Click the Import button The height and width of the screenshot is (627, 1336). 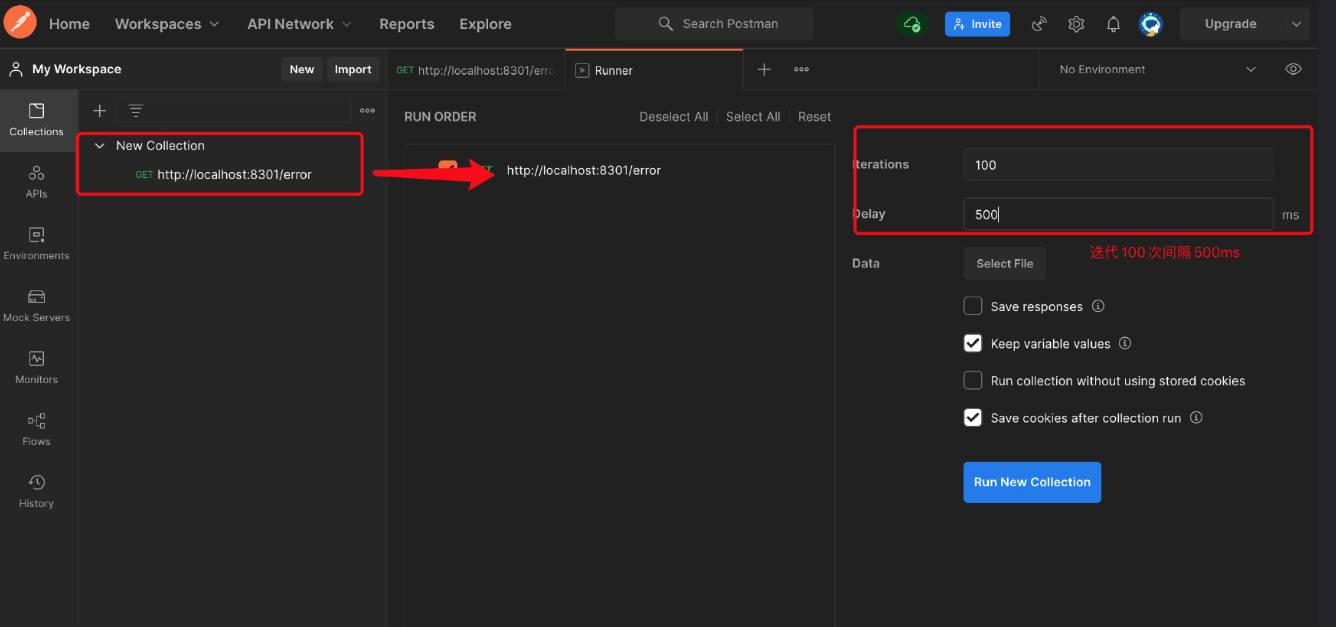(353, 69)
